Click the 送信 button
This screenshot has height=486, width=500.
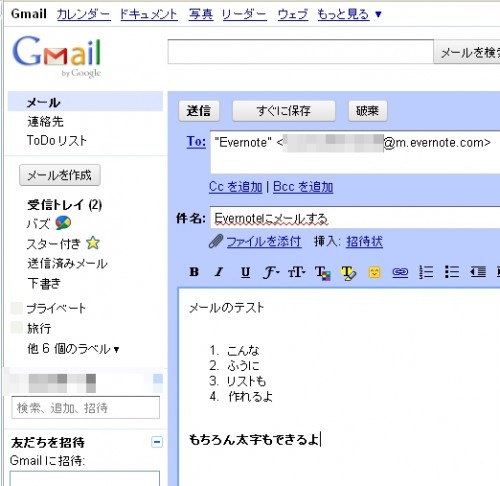click(x=199, y=111)
